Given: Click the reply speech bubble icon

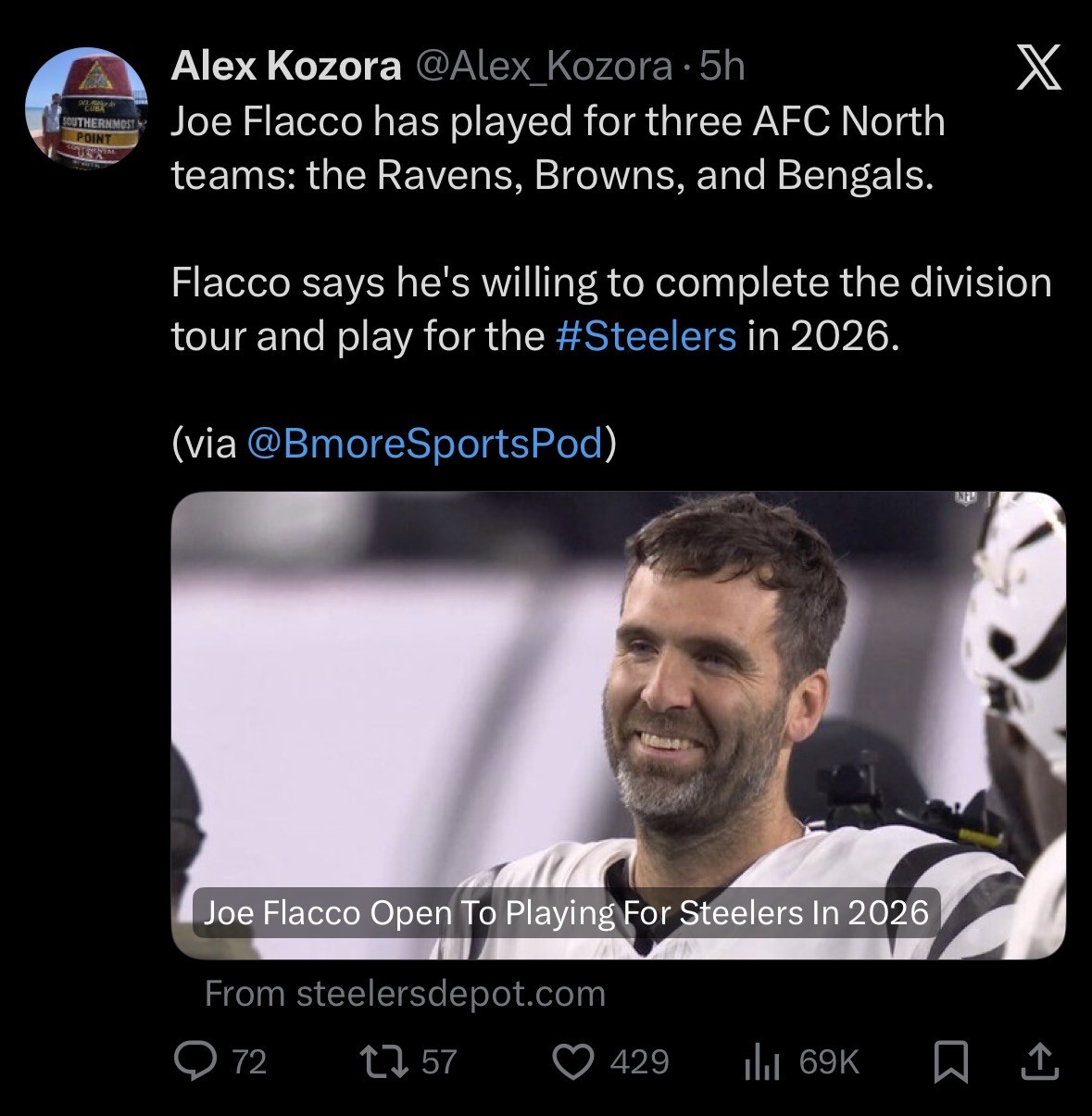Looking at the screenshot, I should point(195,1061).
